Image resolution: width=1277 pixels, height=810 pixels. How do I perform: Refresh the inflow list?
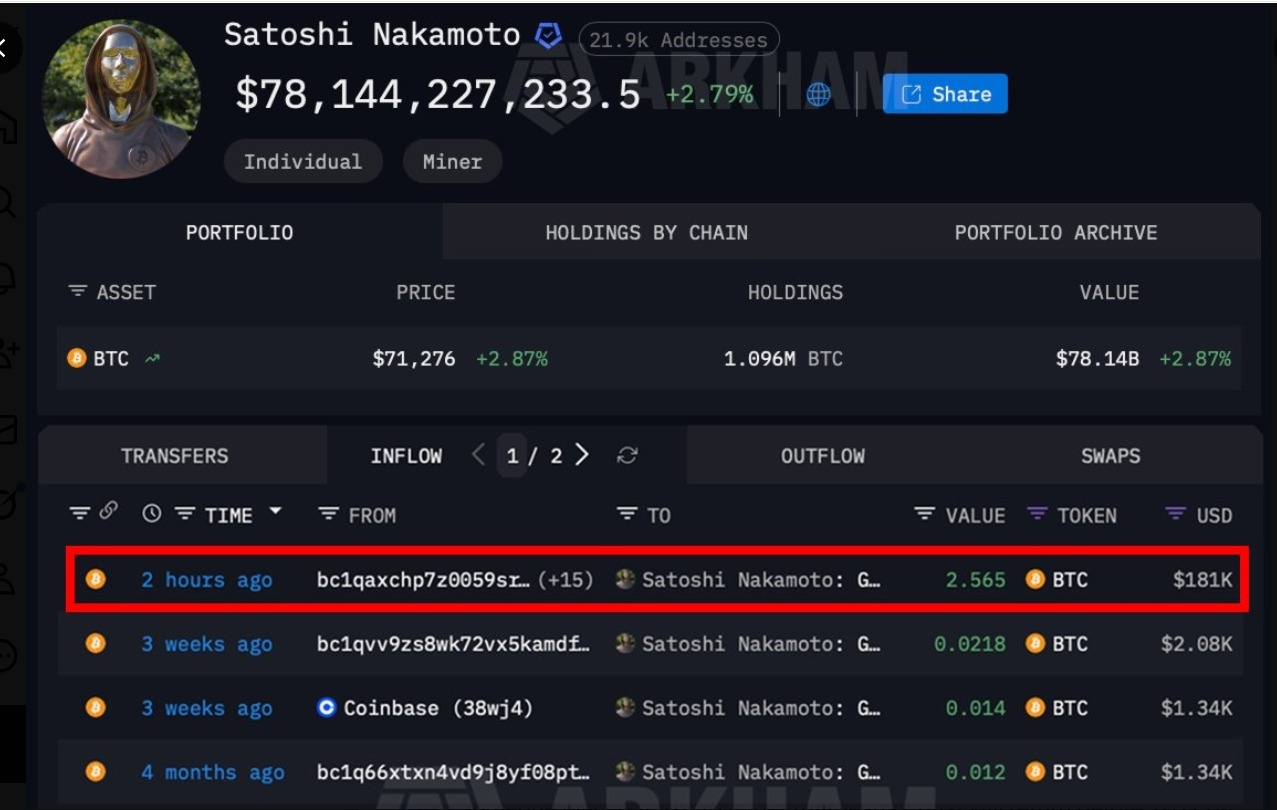627,456
